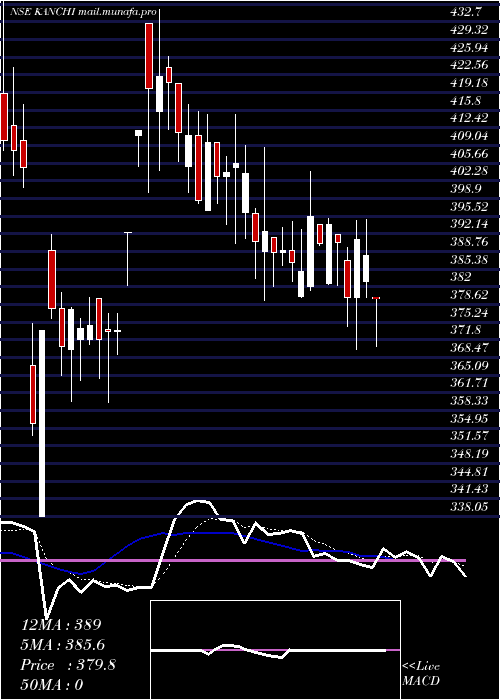Click the NSE KANCHI mail.munafa.pro title text

click(83, 12)
